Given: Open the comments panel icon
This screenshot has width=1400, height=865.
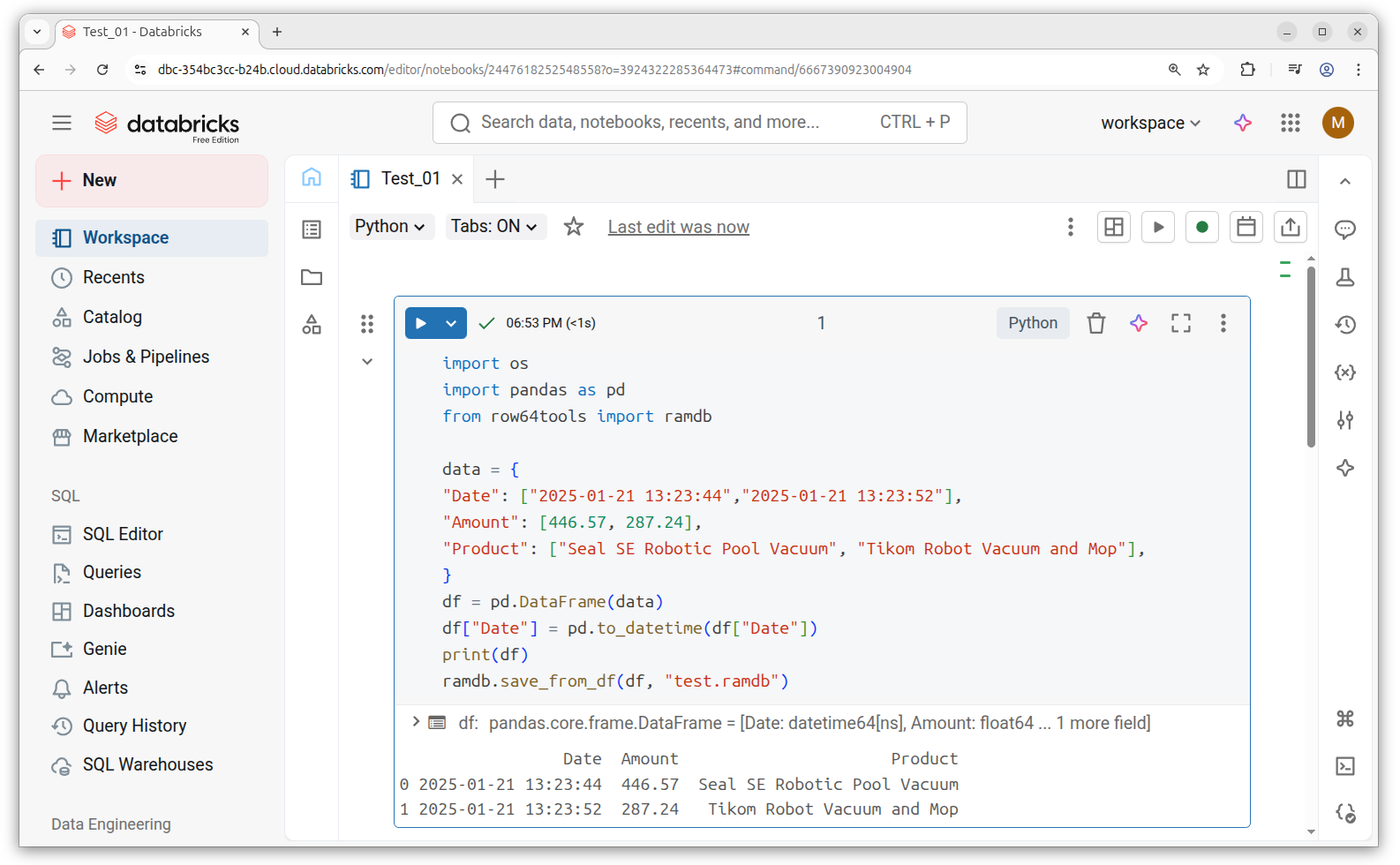Looking at the screenshot, I should pos(1344,229).
